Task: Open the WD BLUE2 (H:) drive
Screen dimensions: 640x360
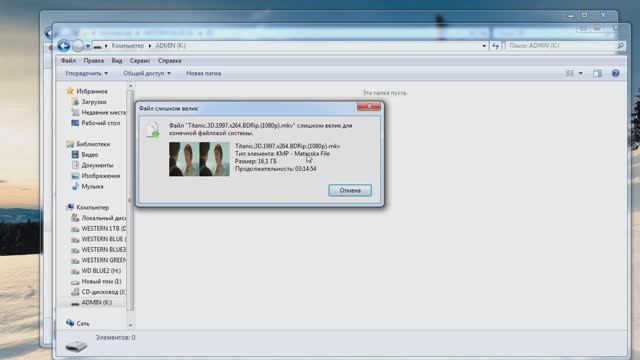Action: point(101,271)
